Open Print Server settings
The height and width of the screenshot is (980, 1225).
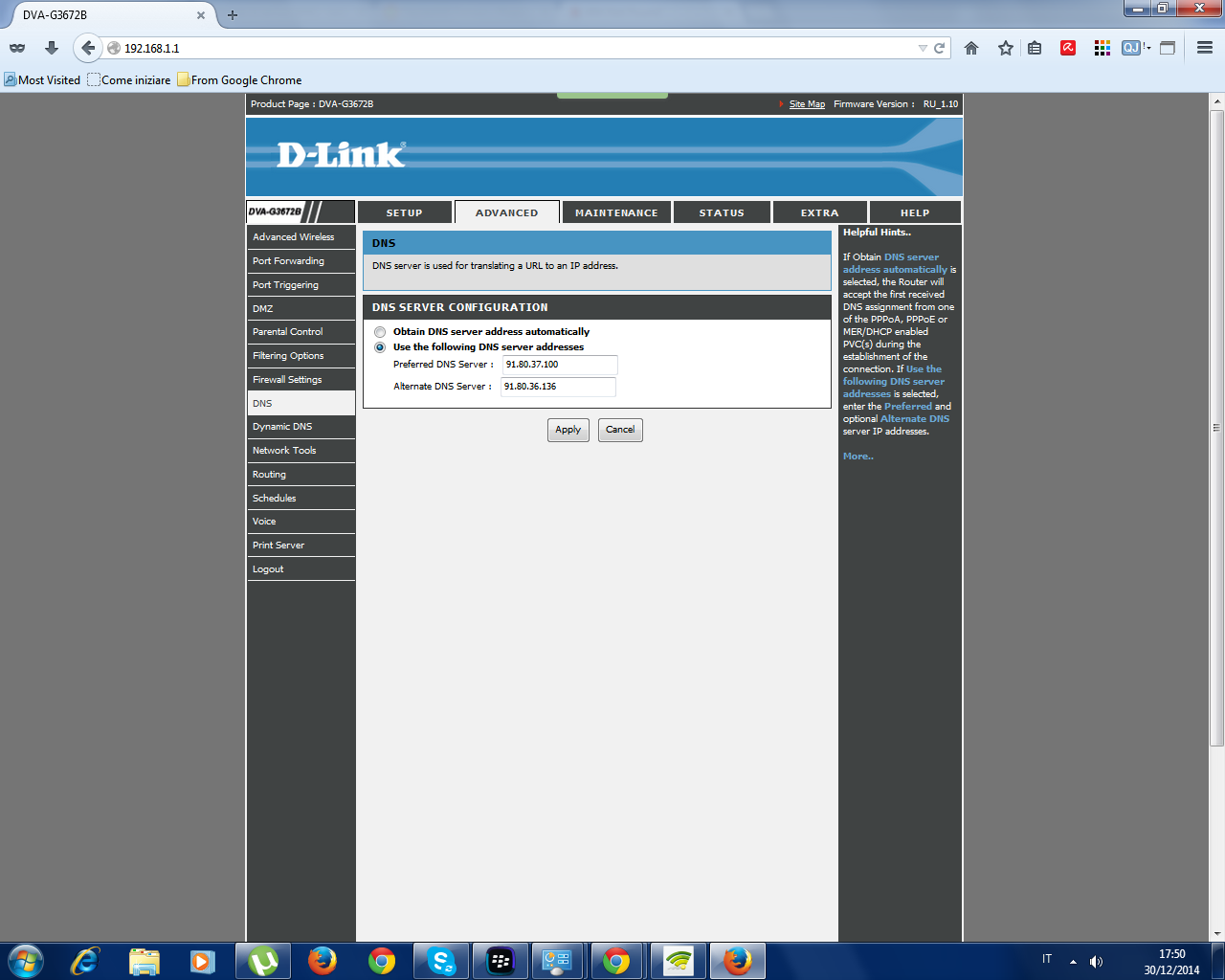point(301,545)
